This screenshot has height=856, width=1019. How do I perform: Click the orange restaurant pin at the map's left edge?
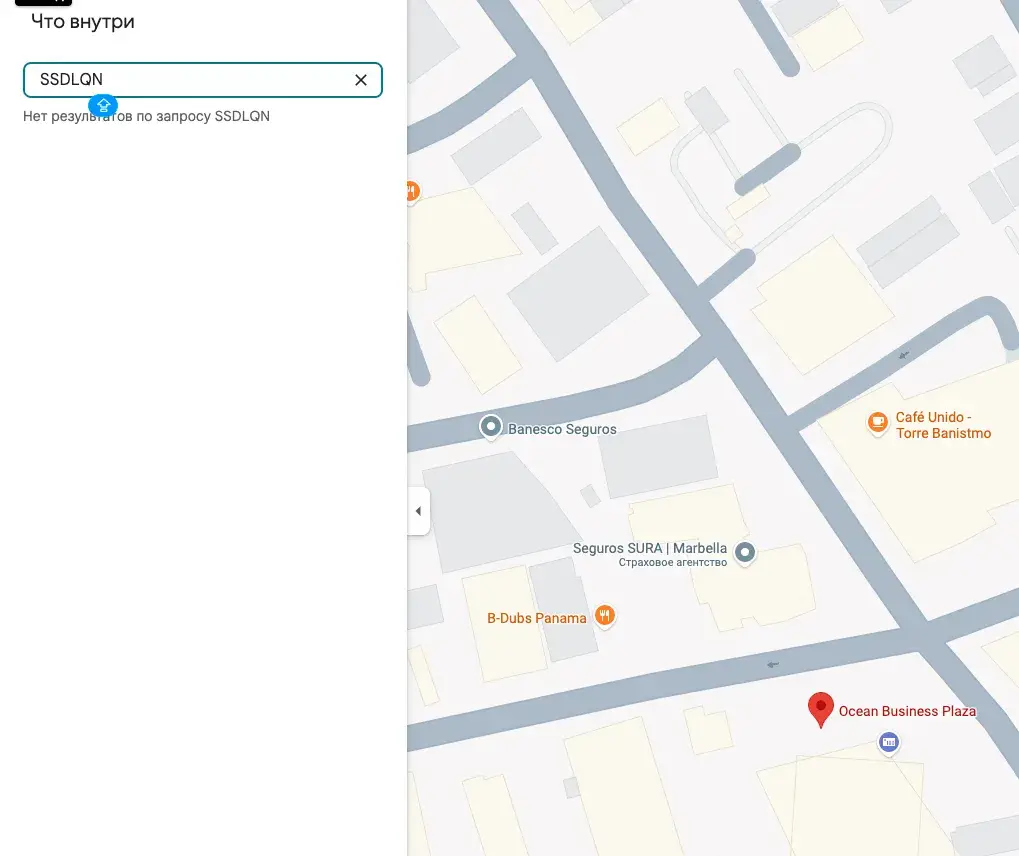click(413, 192)
